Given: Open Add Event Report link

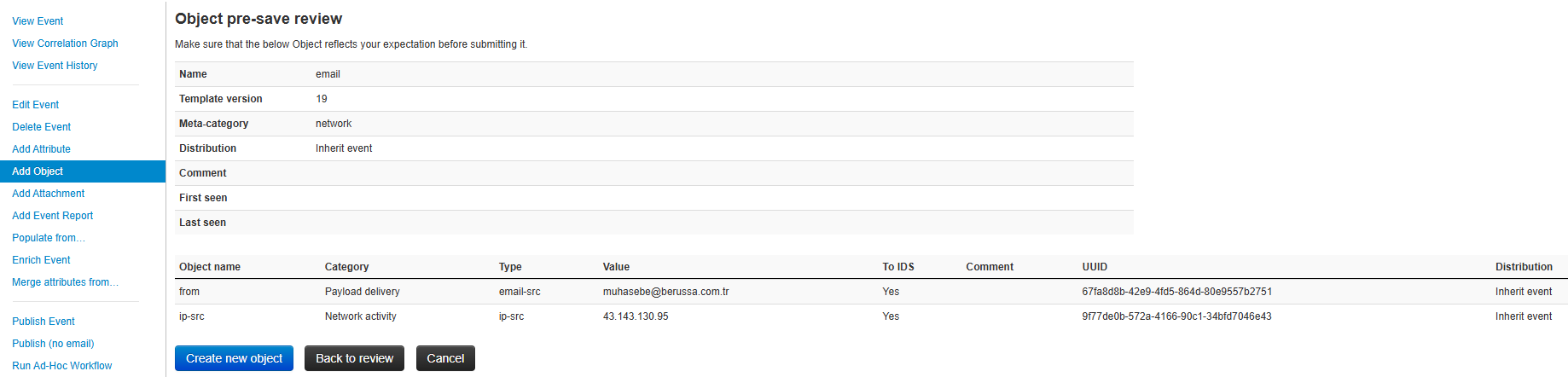Looking at the screenshot, I should [x=53, y=216].
